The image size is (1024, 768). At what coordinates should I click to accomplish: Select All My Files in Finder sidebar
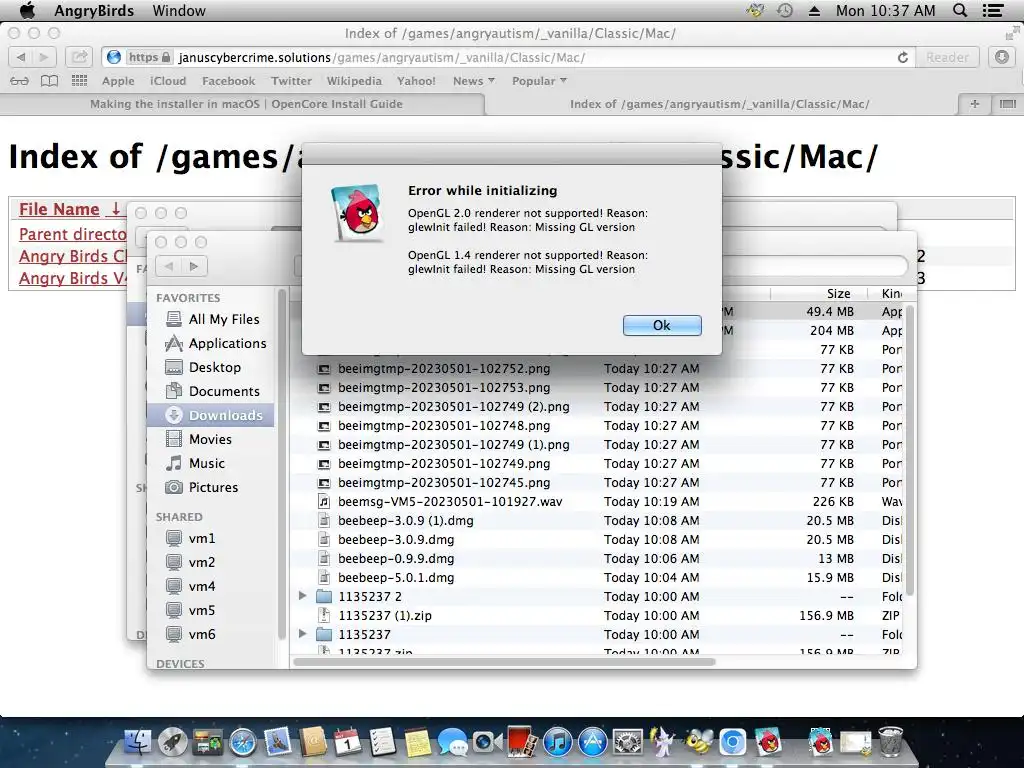(x=210, y=319)
